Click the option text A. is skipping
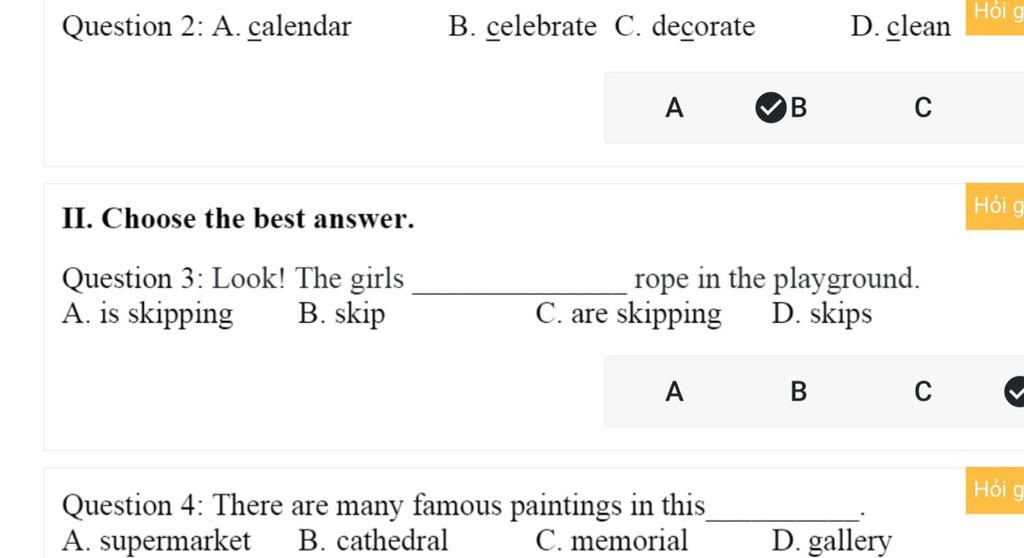 [x=148, y=314]
